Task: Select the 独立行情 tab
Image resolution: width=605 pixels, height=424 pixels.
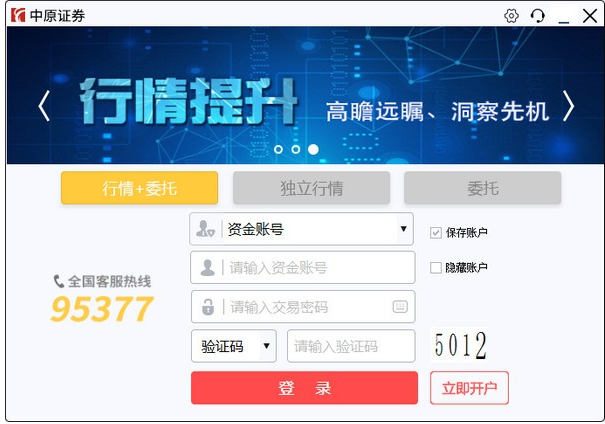Action: [311, 188]
